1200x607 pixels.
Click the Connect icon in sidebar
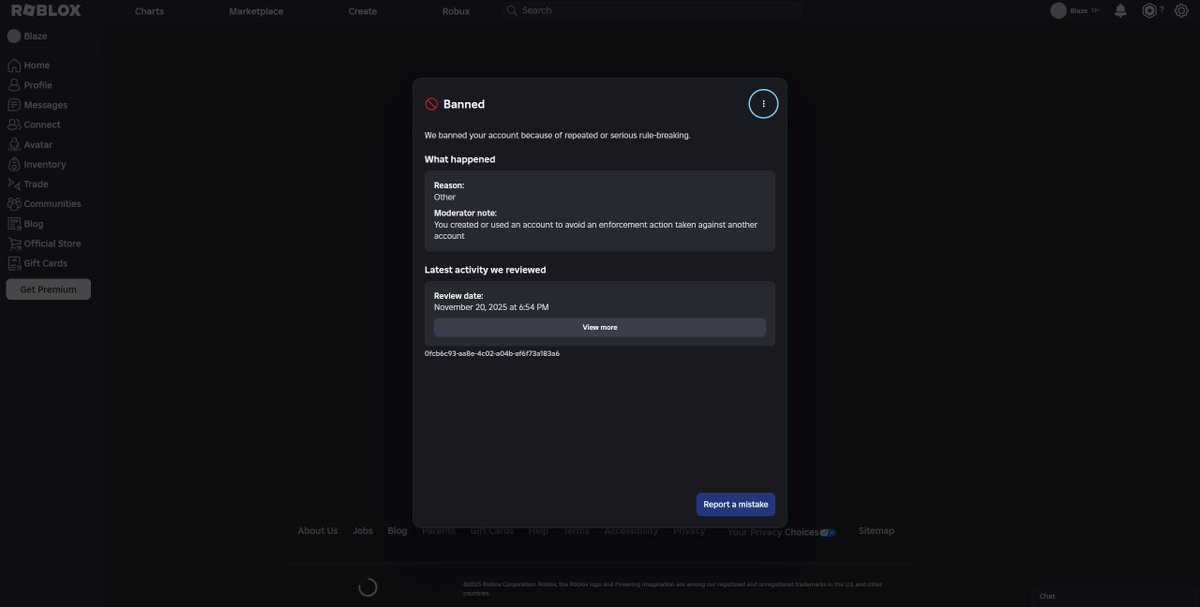tap(14, 125)
